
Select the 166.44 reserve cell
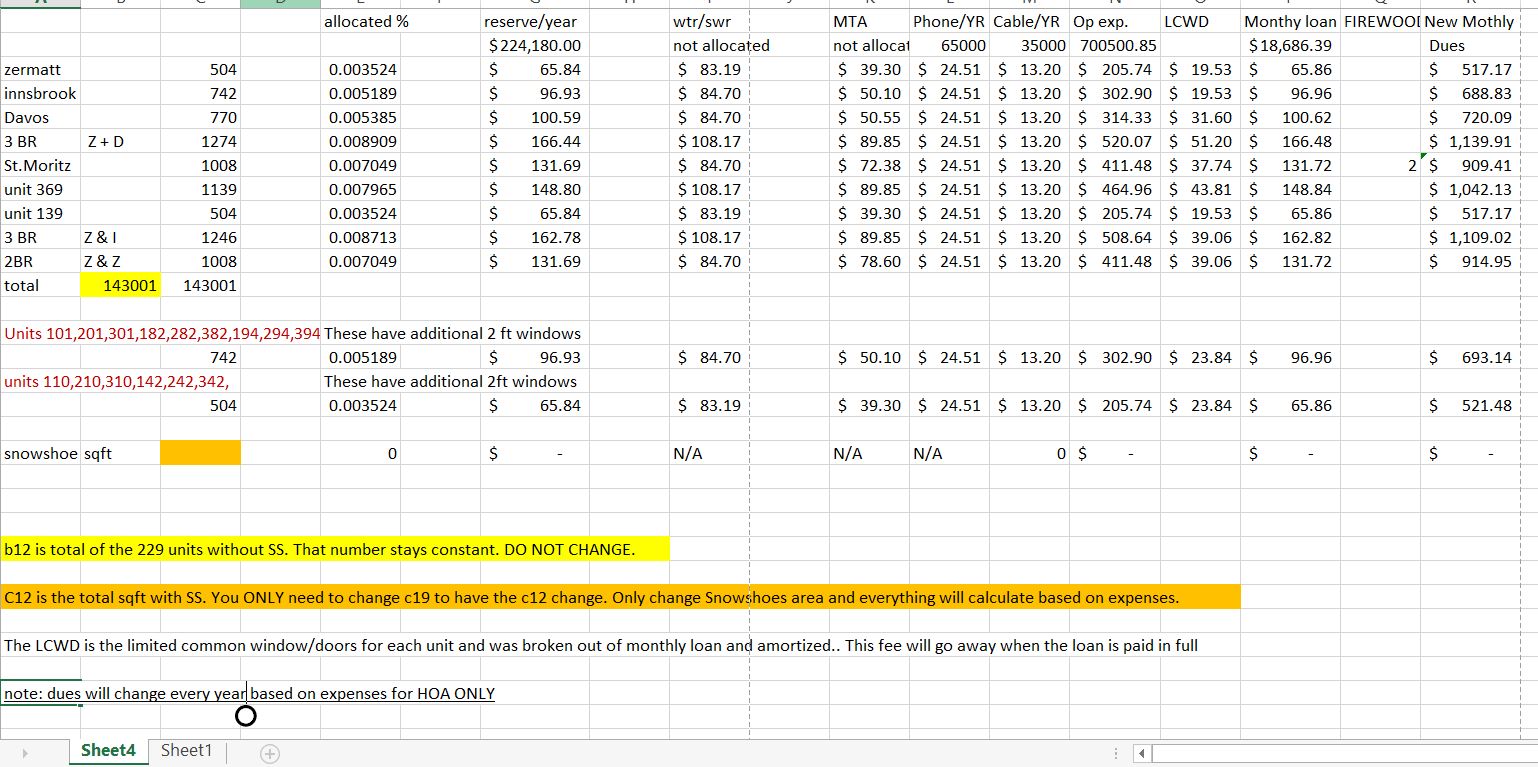[x=533, y=142]
